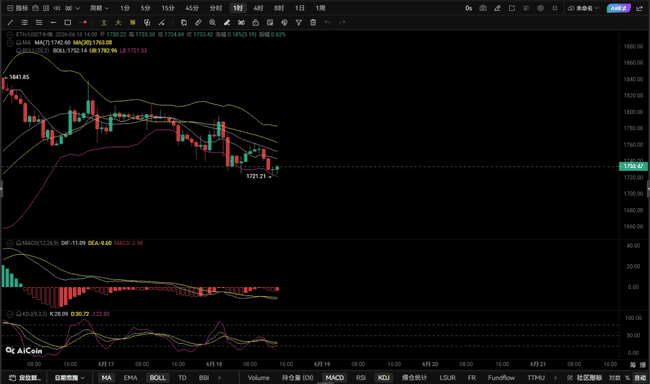Viewport: 650px width, 384px height.
Task: Redo the last drawing action
Action: point(342,22)
